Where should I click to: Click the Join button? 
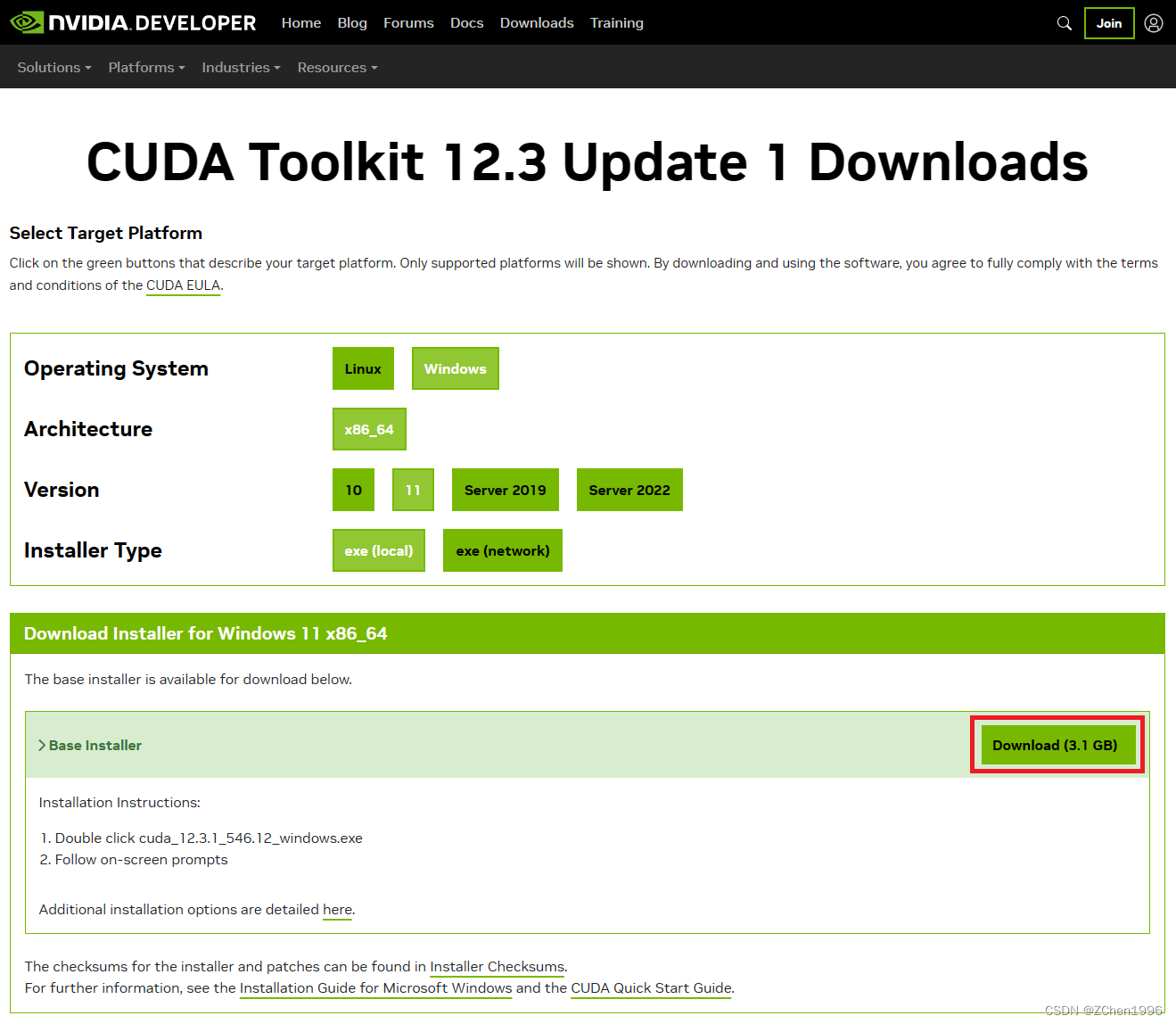(x=1109, y=23)
